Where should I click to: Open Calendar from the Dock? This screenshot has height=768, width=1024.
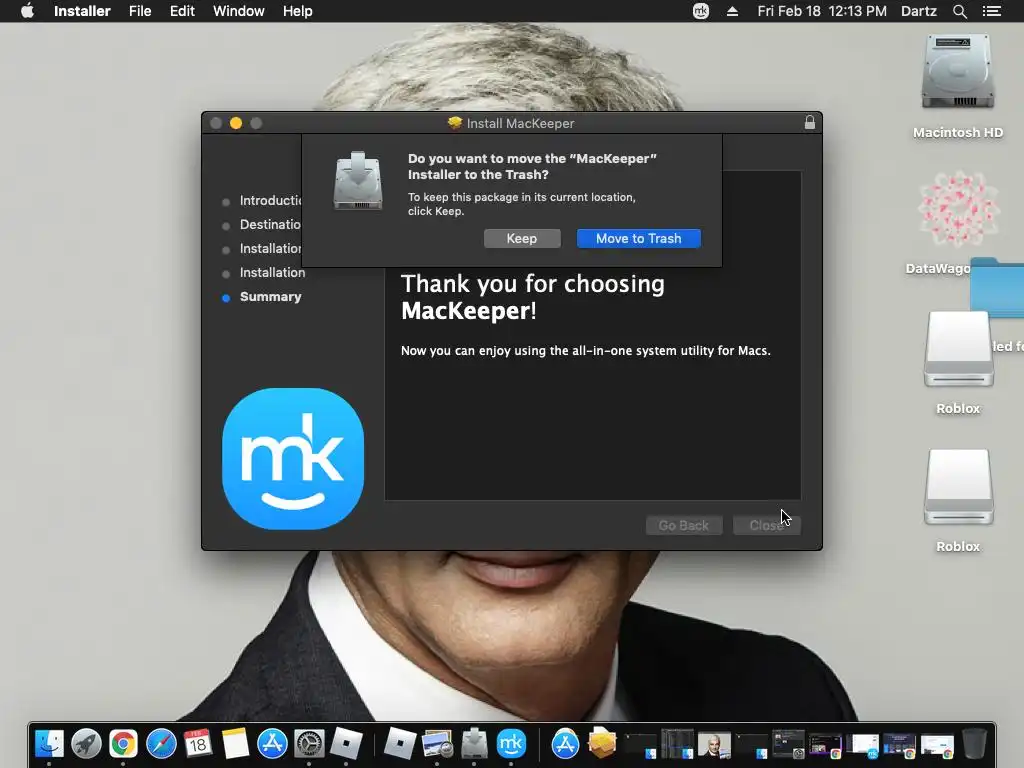point(198,743)
